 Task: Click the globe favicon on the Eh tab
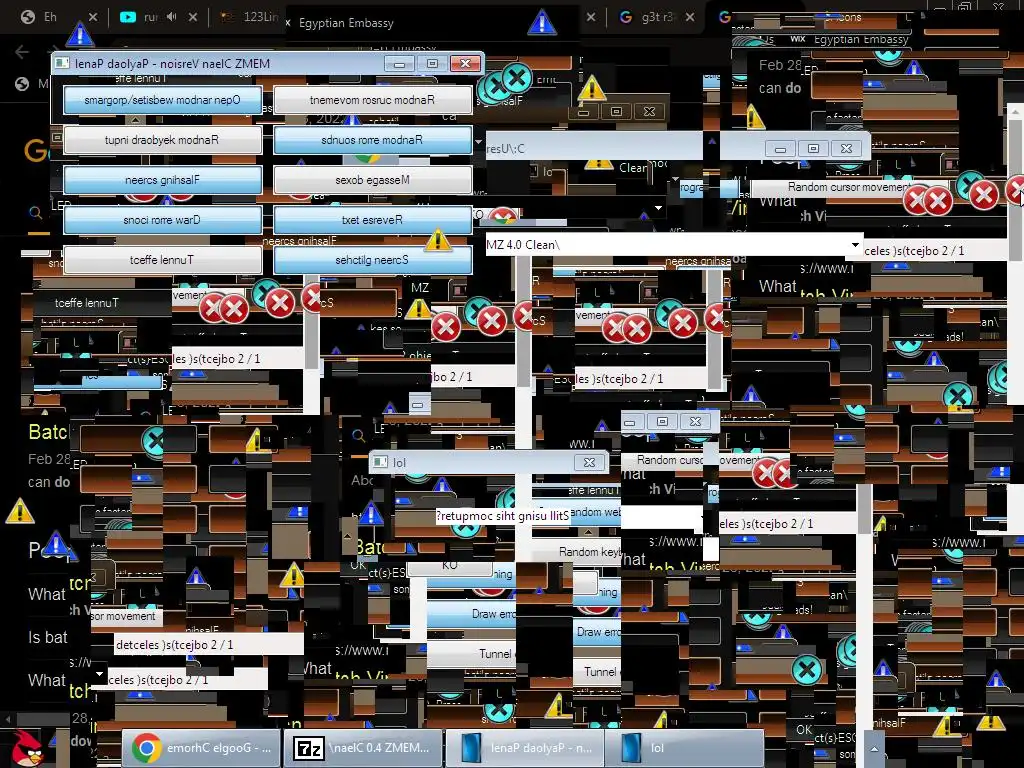pos(27,17)
